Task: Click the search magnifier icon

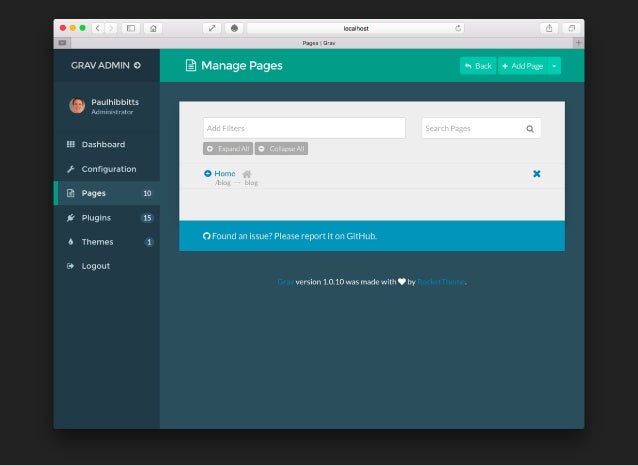Action: click(x=530, y=129)
